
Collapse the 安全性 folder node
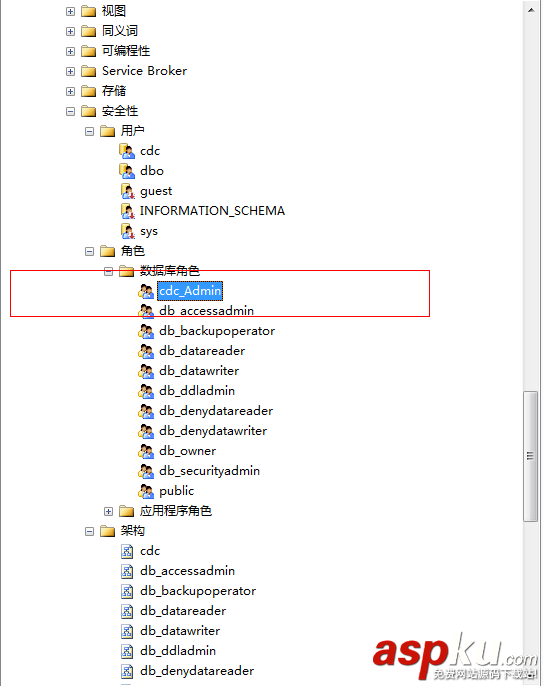pyautogui.click(x=70, y=112)
